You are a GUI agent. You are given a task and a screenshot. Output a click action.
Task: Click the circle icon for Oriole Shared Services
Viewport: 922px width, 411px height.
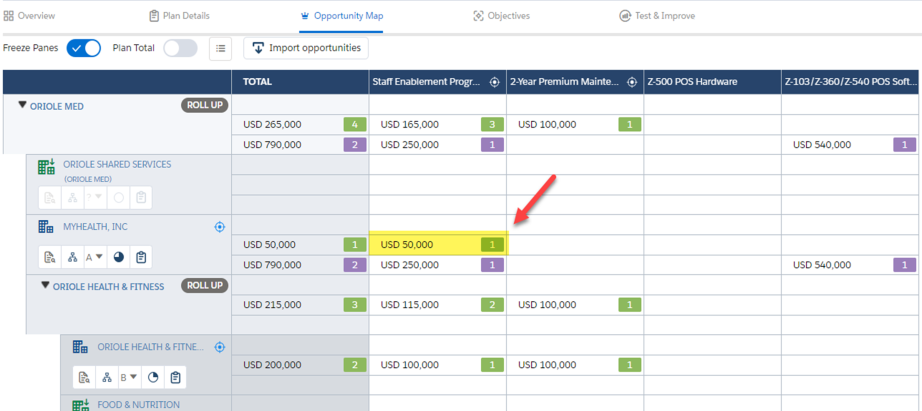119,198
